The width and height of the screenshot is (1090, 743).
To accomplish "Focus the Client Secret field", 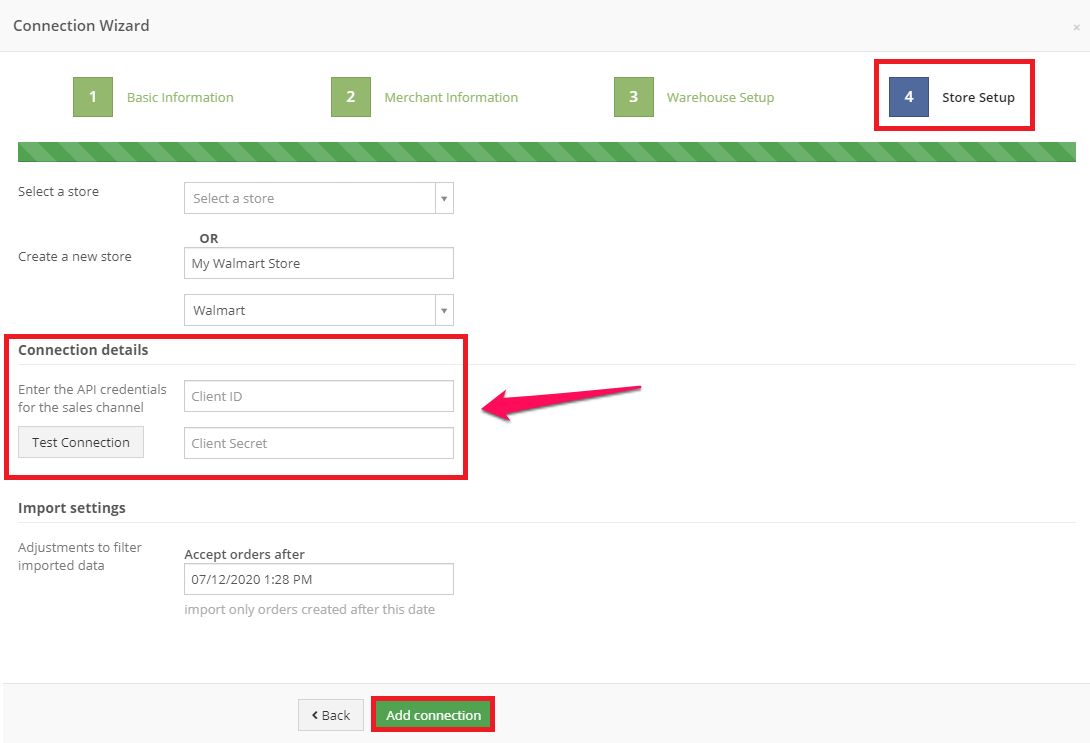I will [319, 443].
